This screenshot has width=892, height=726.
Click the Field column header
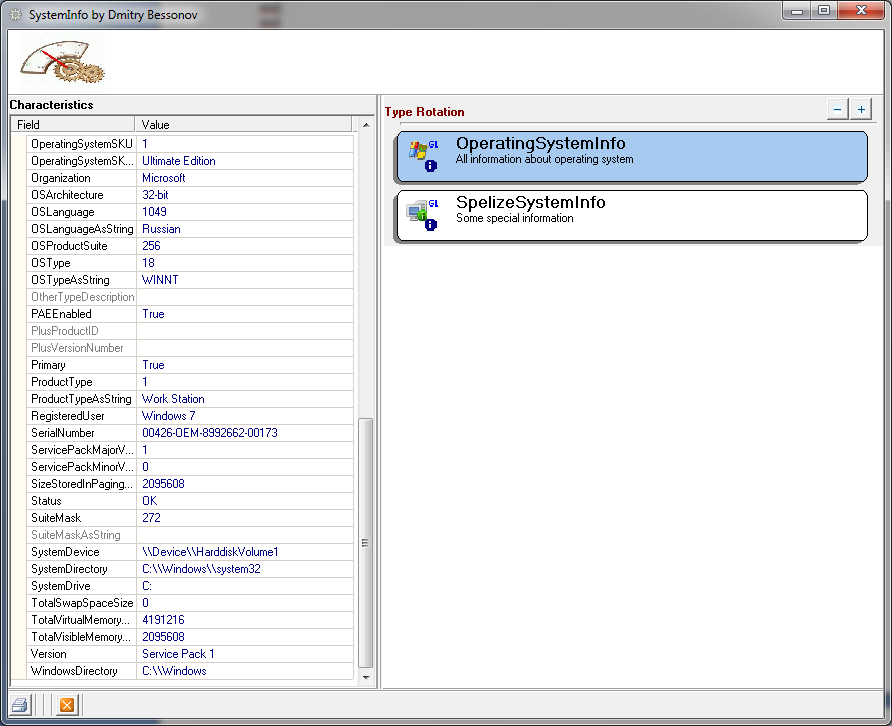point(73,125)
